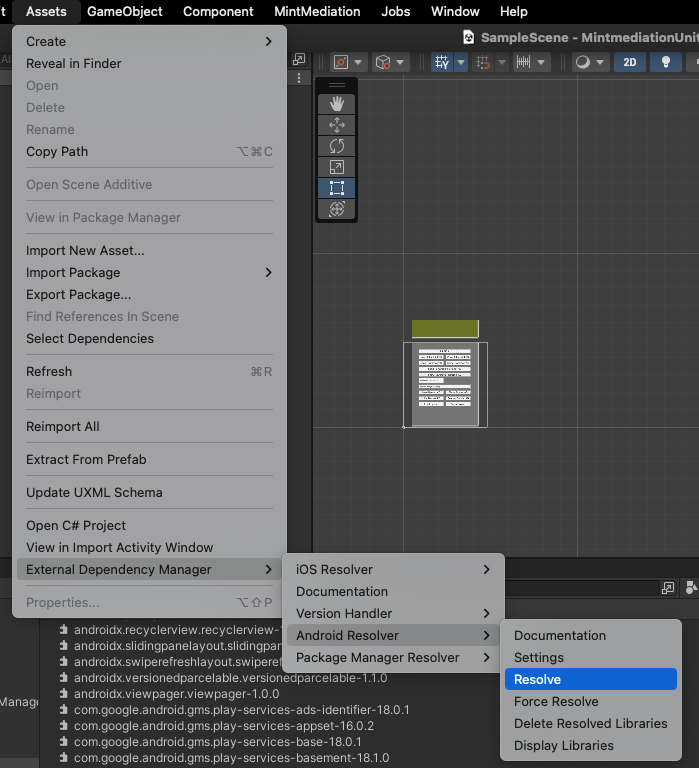Toggle 2D scene view mode
The image size is (699, 768).
[629, 62]
